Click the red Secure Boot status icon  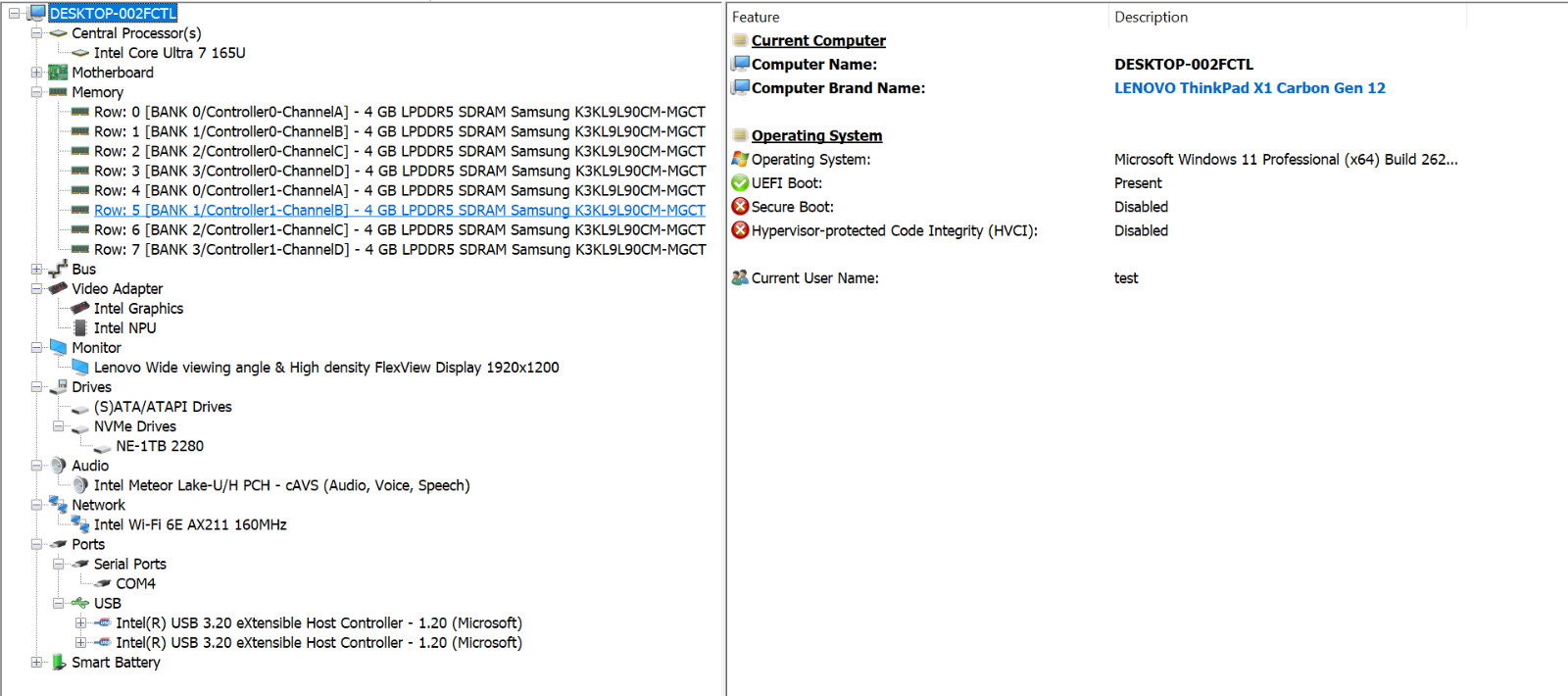(740, 207)
